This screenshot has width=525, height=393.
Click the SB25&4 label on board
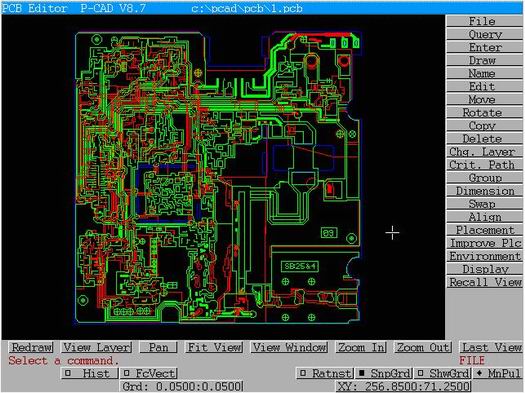(300, 266)
